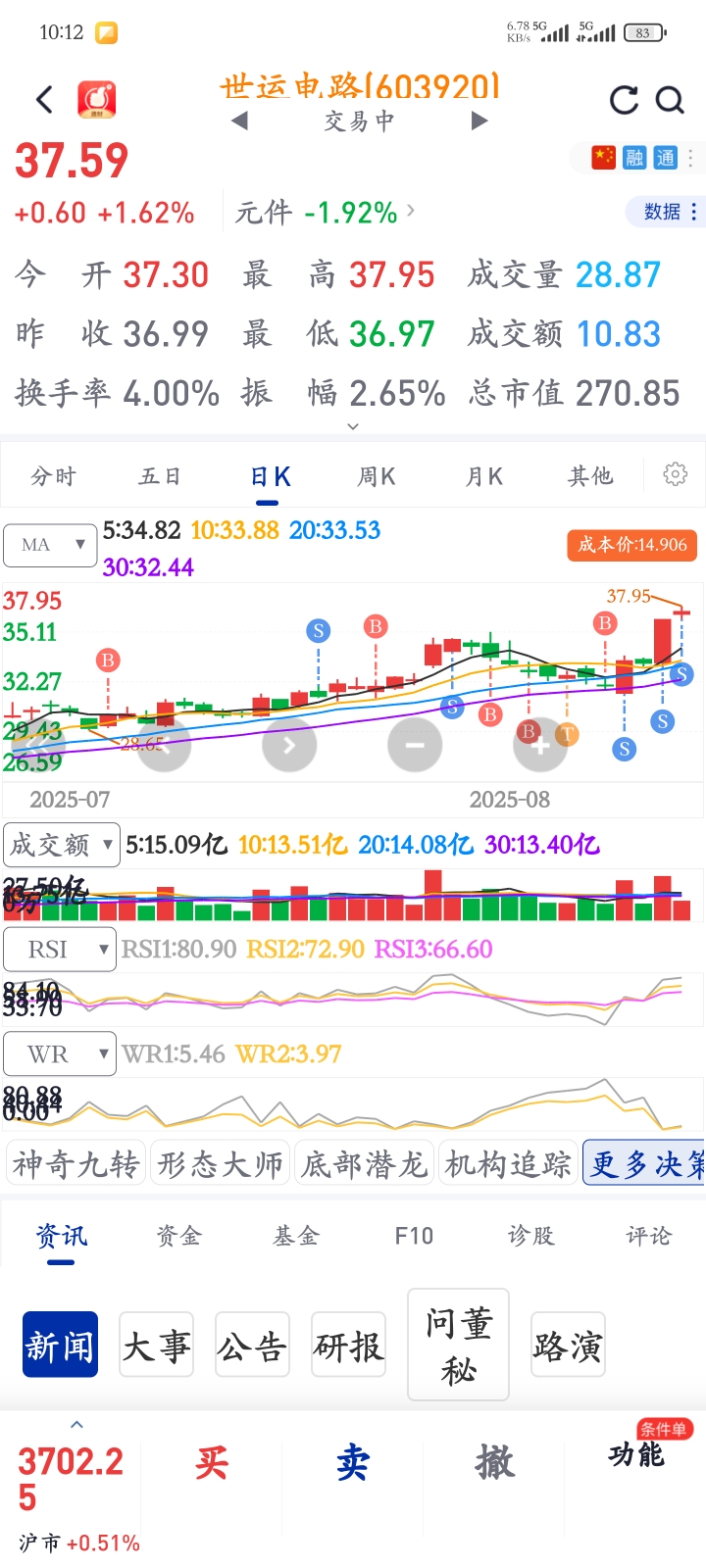Open the red app logo icon
706x1568 pixels.
[x=97, y=99]
